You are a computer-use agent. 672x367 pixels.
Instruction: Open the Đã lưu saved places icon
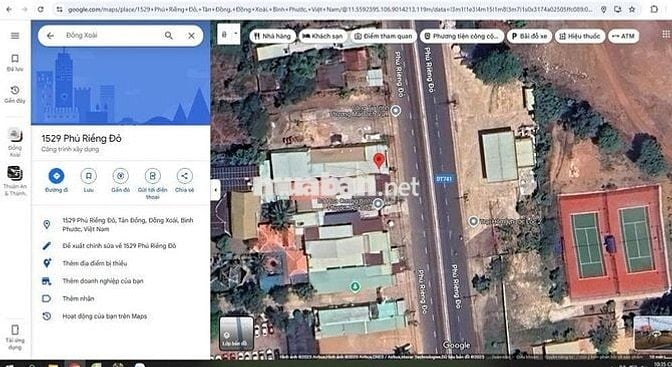point(15,63)
